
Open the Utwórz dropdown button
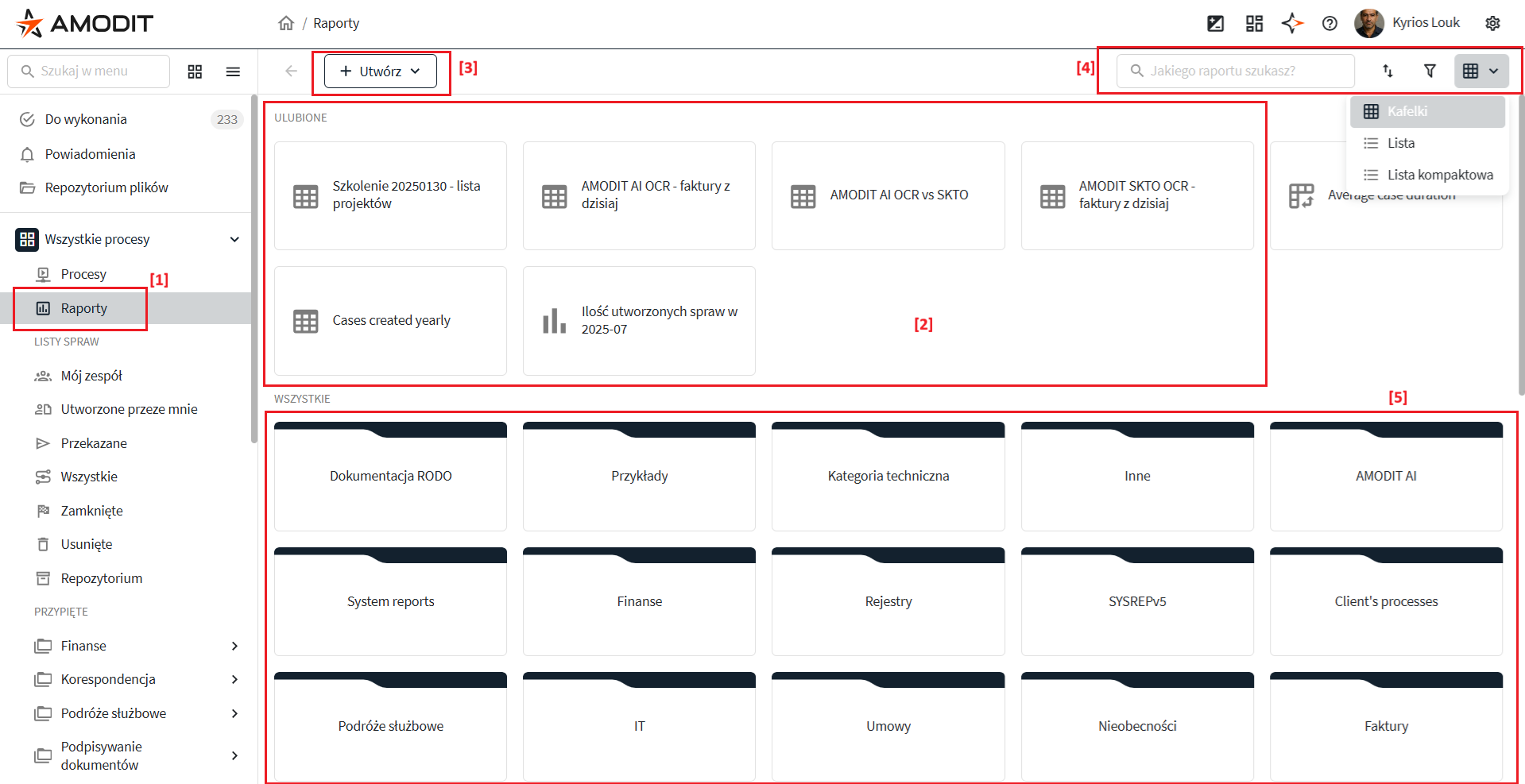click(x=381, y=71)
